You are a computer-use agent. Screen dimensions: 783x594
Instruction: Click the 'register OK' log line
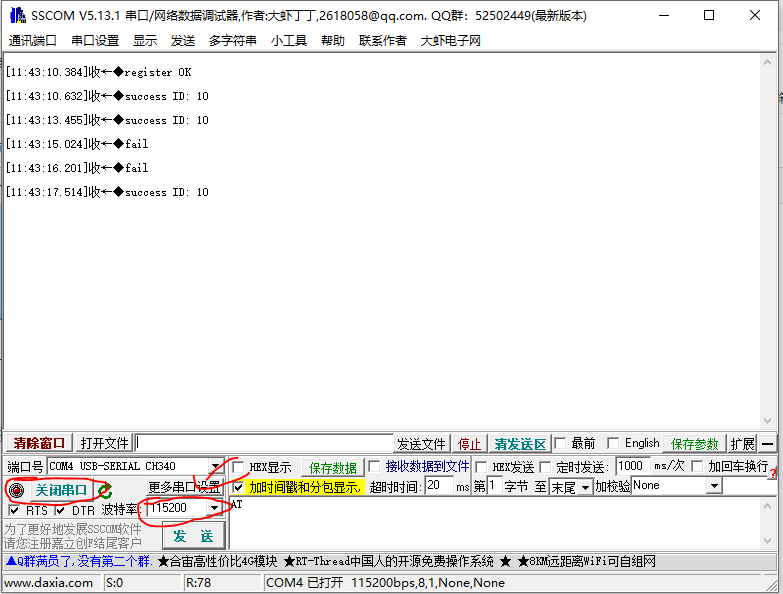(x=98, y=72)
